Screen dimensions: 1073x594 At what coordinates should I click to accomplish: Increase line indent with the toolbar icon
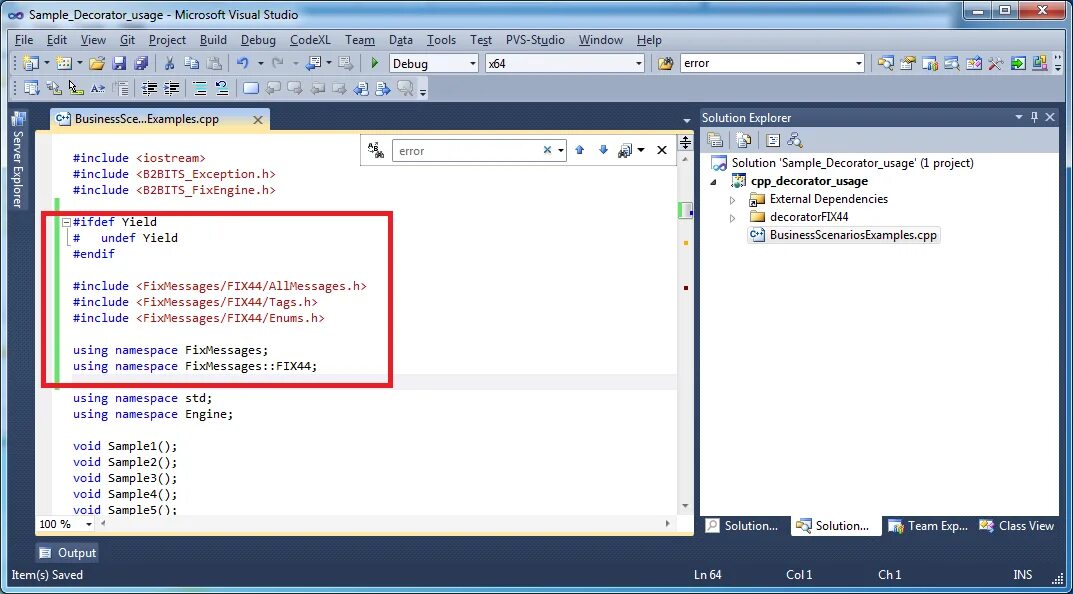(172, 88)
